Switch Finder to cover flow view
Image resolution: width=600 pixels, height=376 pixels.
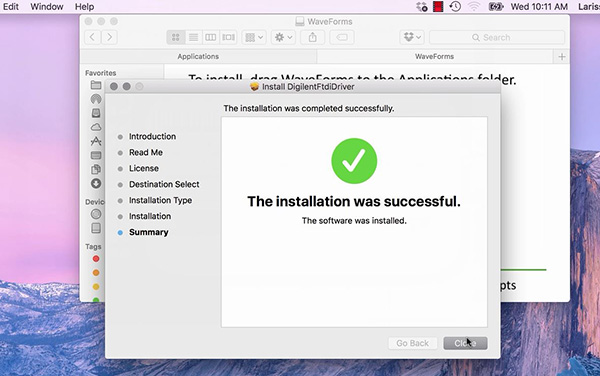[x=228, y=37]
